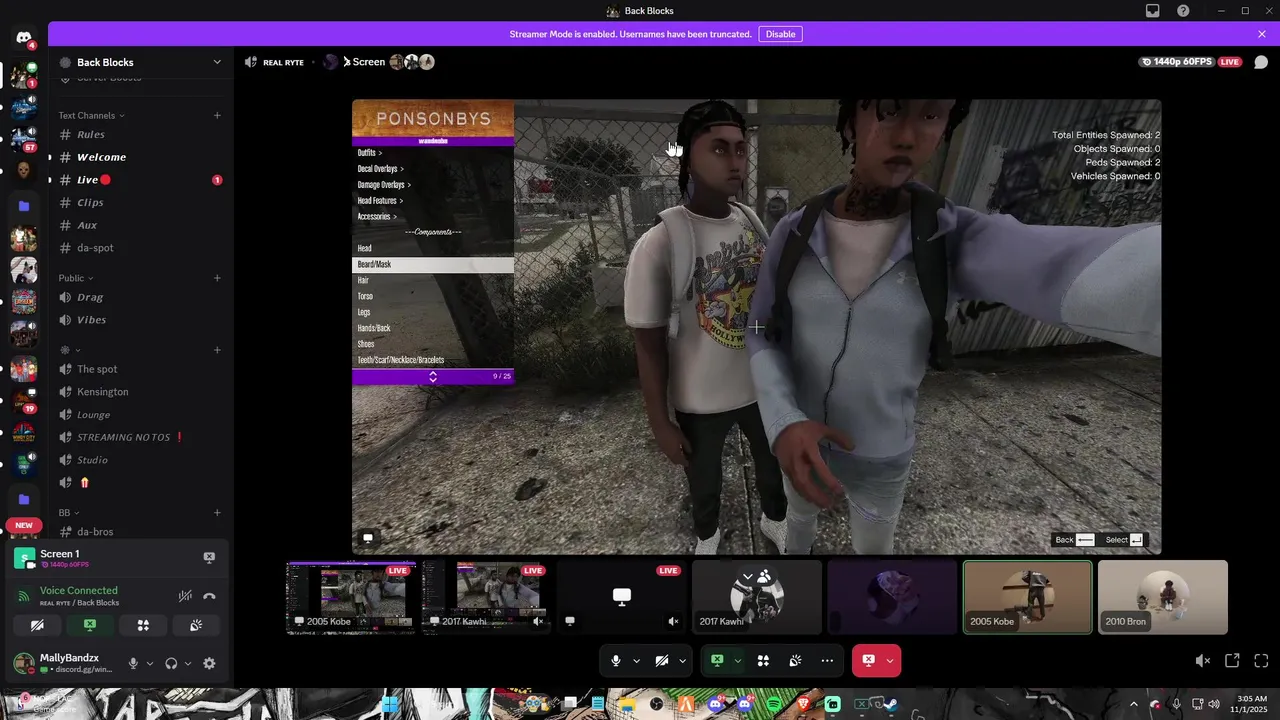Open input device arrow beside username mic
The height and width of the screenshot is (720, 1280).
(x=150, y=663)
